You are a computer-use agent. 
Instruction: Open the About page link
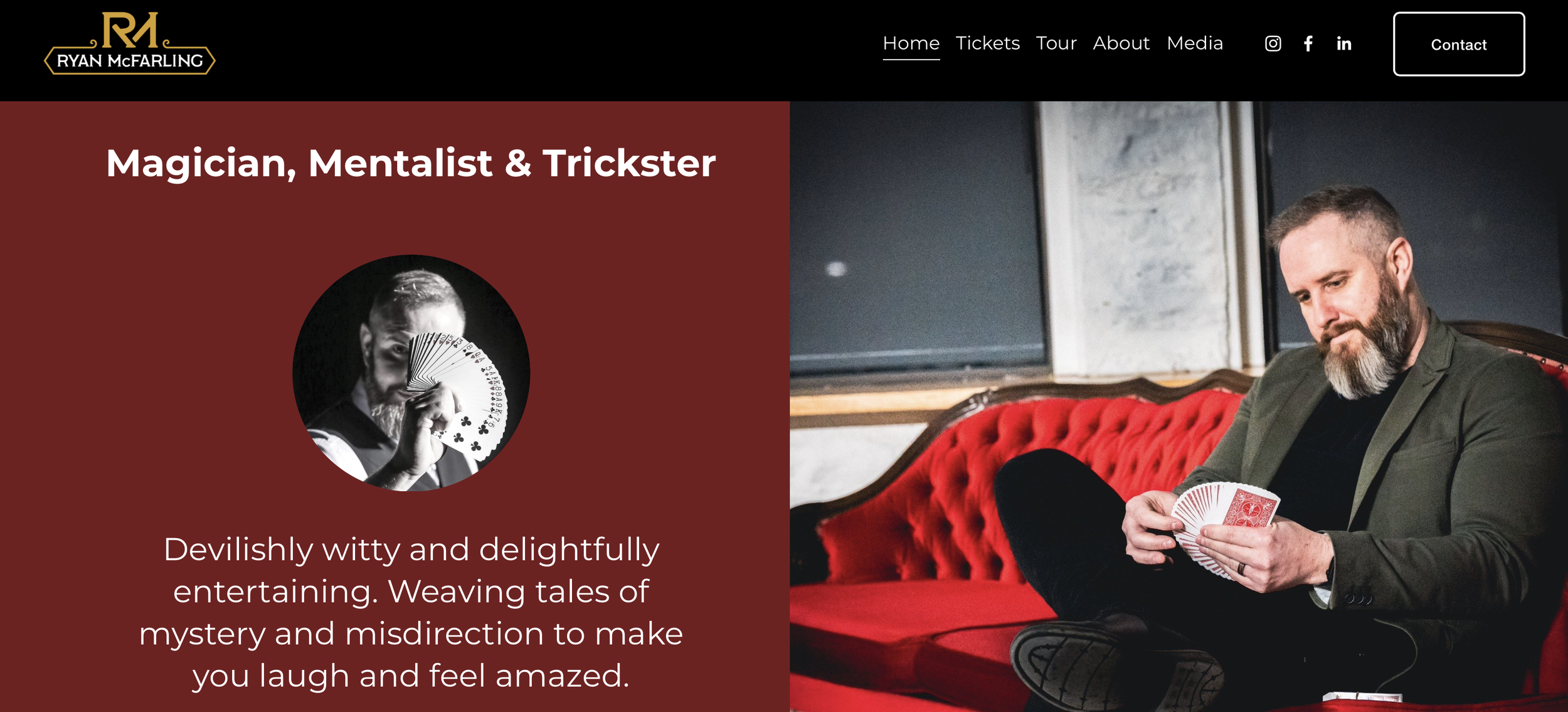(1121, 43)
